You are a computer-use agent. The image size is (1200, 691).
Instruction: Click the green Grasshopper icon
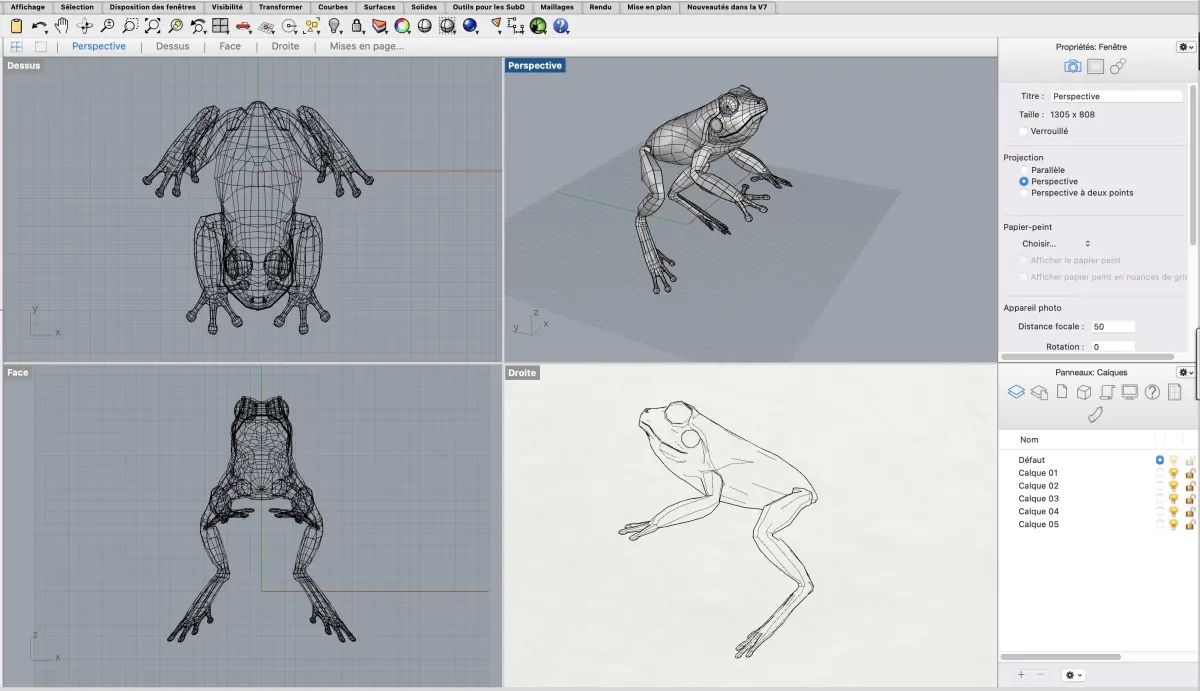[x=539, y=25]
